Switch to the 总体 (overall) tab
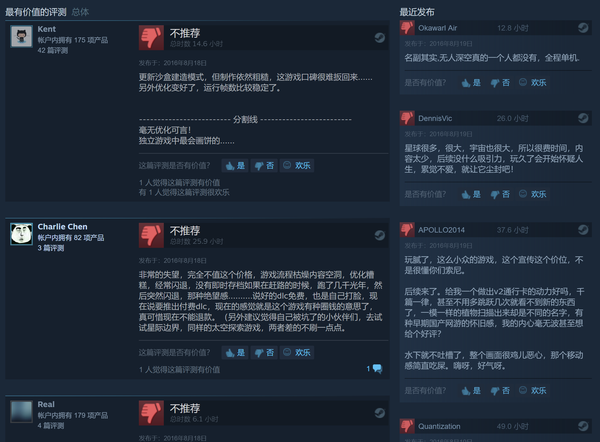Screen dimensions: 600x442 click(x=80, y=12)
